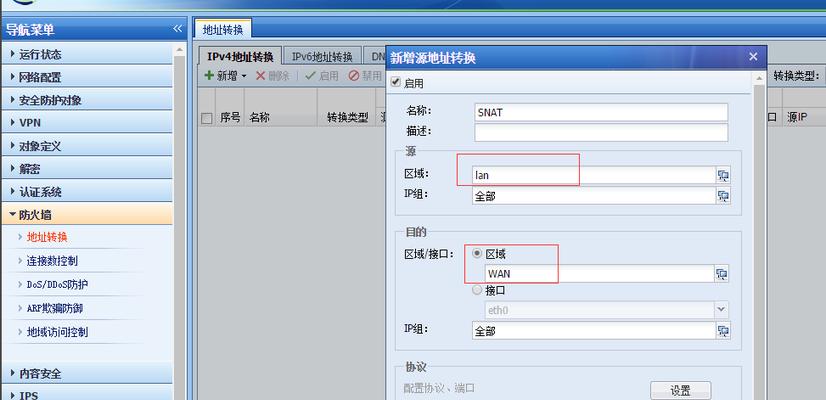Open the dropdown arrow beside the Add button
Screen dimensions: 826x400
pos(244,76)
